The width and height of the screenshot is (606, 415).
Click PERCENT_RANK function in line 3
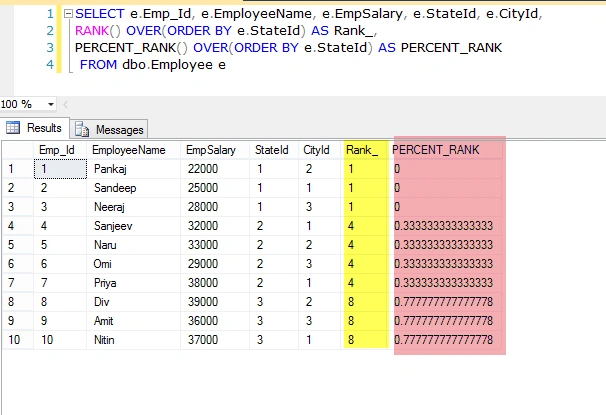pos(126,48)
